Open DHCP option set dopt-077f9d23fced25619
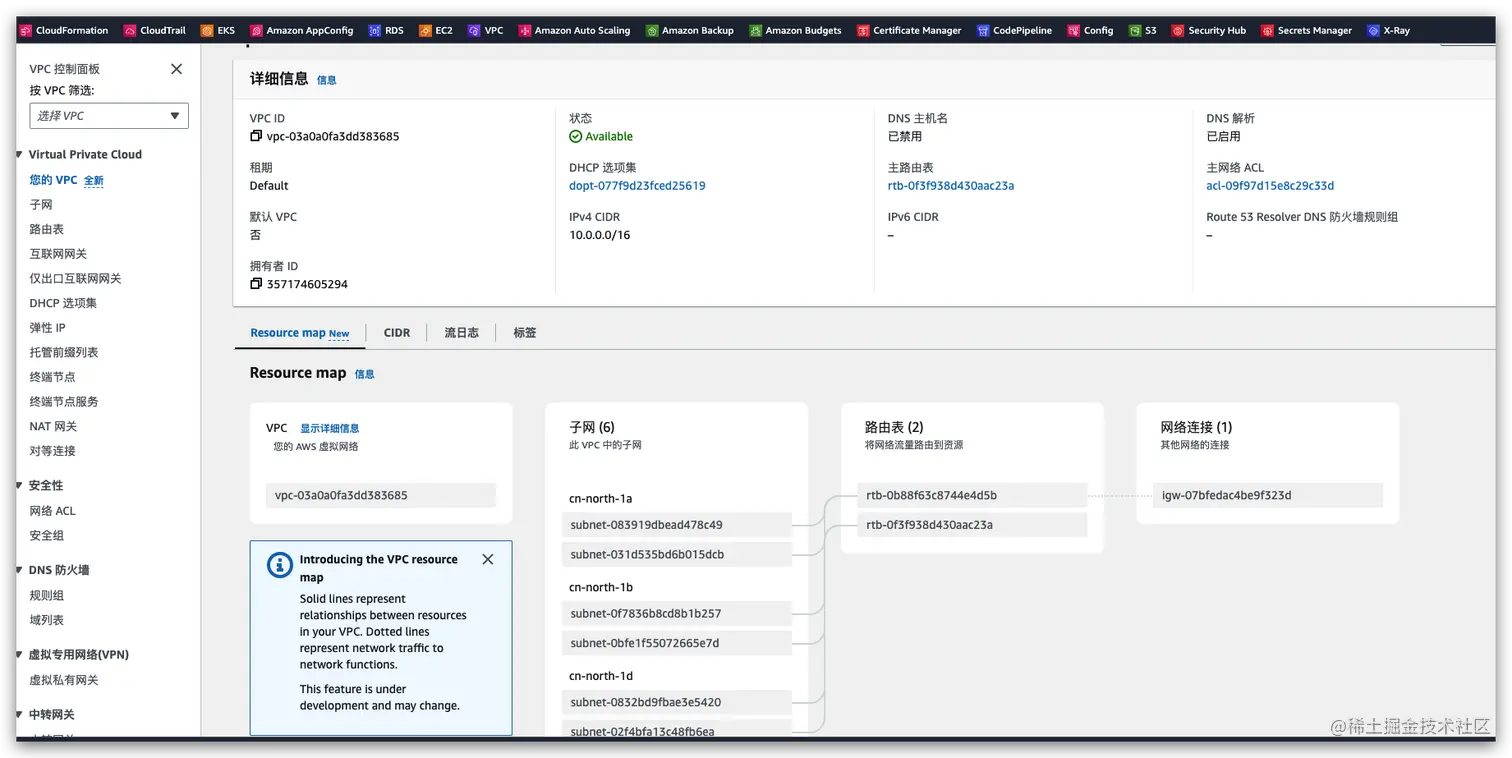The image size is (1512, 758). pyautogui.click(x=637, y=186)
